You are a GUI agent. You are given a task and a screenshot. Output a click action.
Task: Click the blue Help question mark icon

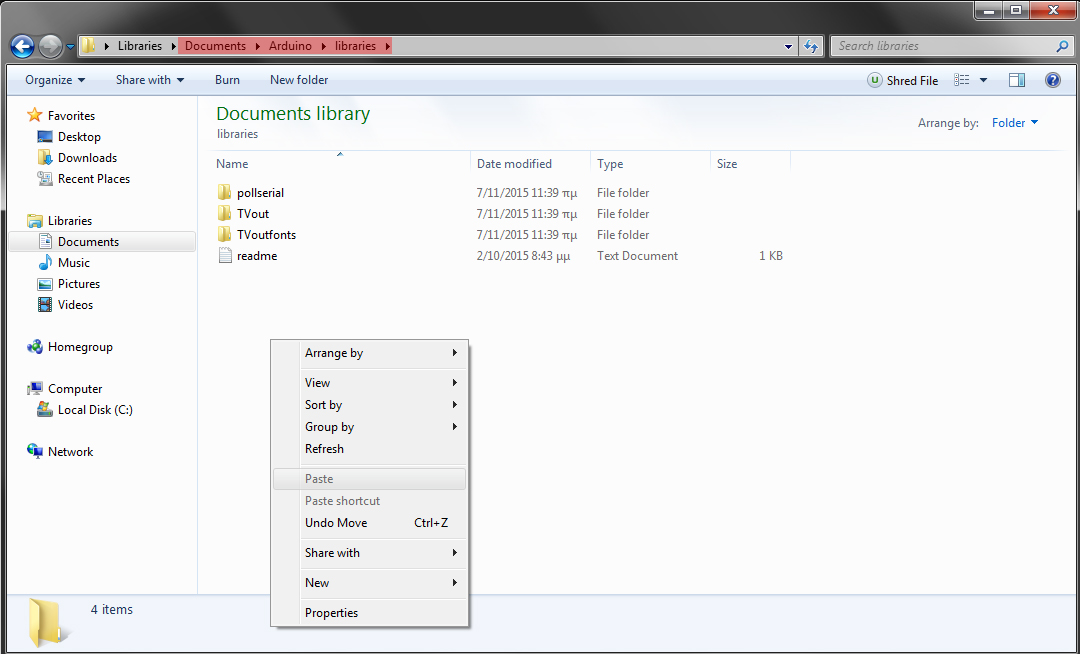pyautogui.click(x=1052, y=81)
